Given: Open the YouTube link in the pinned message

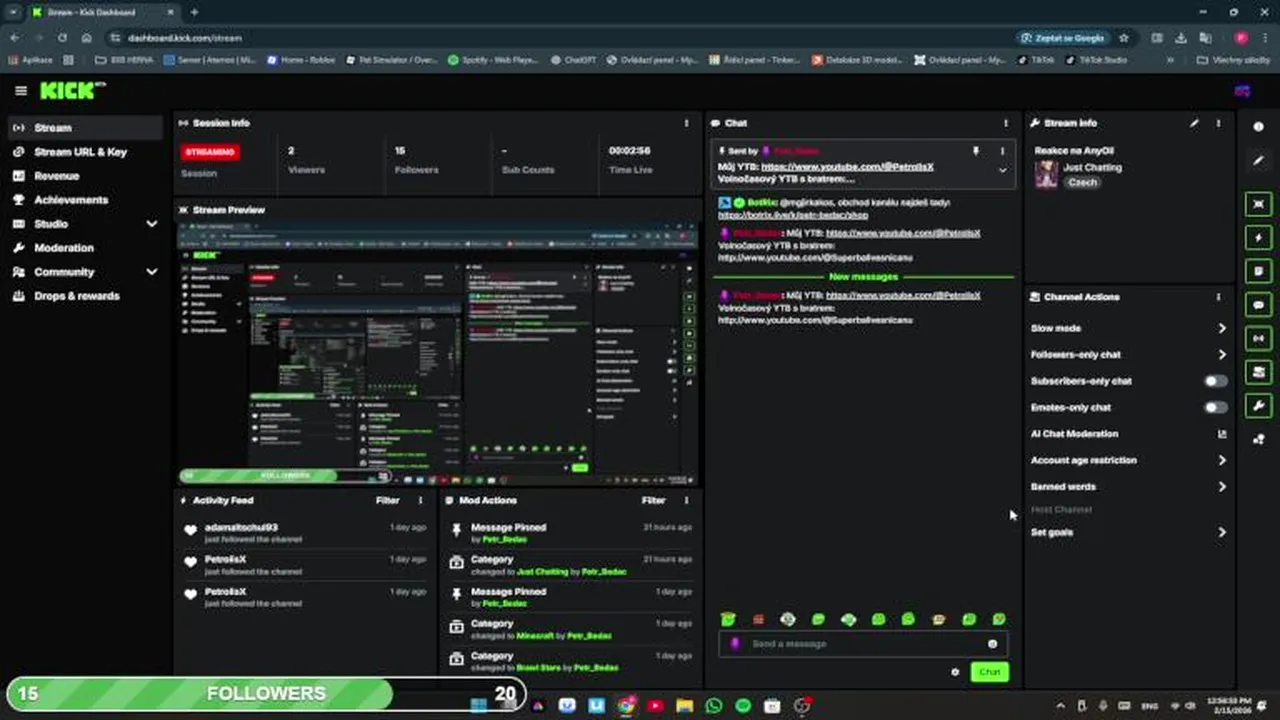Looking at the screenshot, I should [847, 167].
